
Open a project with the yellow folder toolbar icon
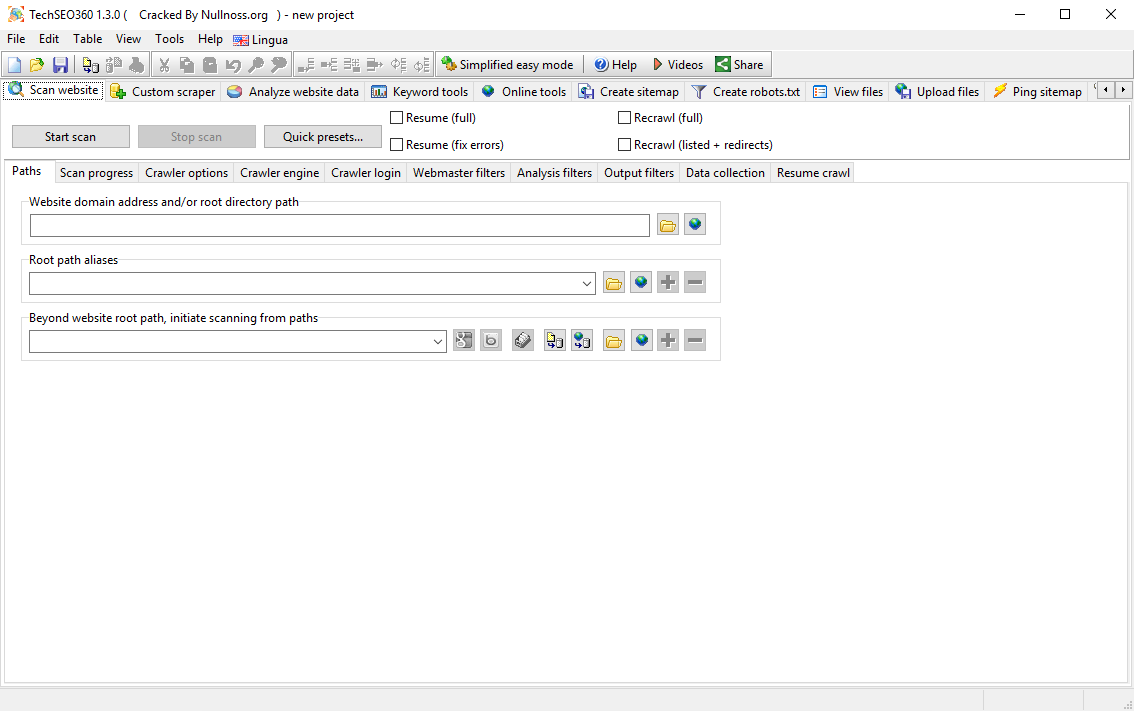[37, 65]
